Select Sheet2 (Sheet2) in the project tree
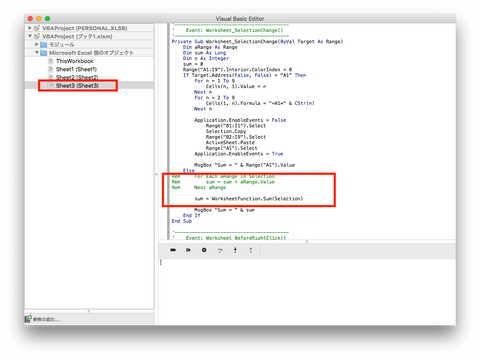Image resolution: width=480 pixels, height=360 pixels. [x=77, y=77]
